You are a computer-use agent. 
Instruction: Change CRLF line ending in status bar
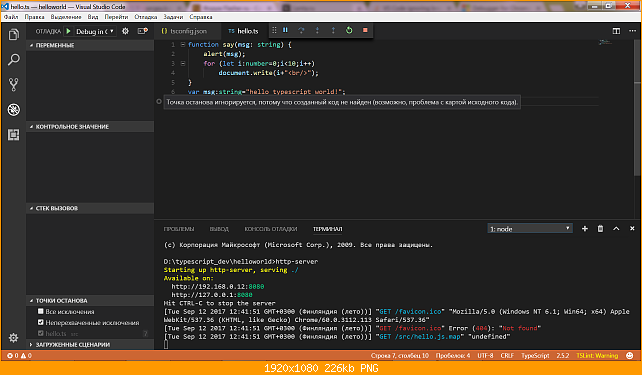[x=507, y=355]
